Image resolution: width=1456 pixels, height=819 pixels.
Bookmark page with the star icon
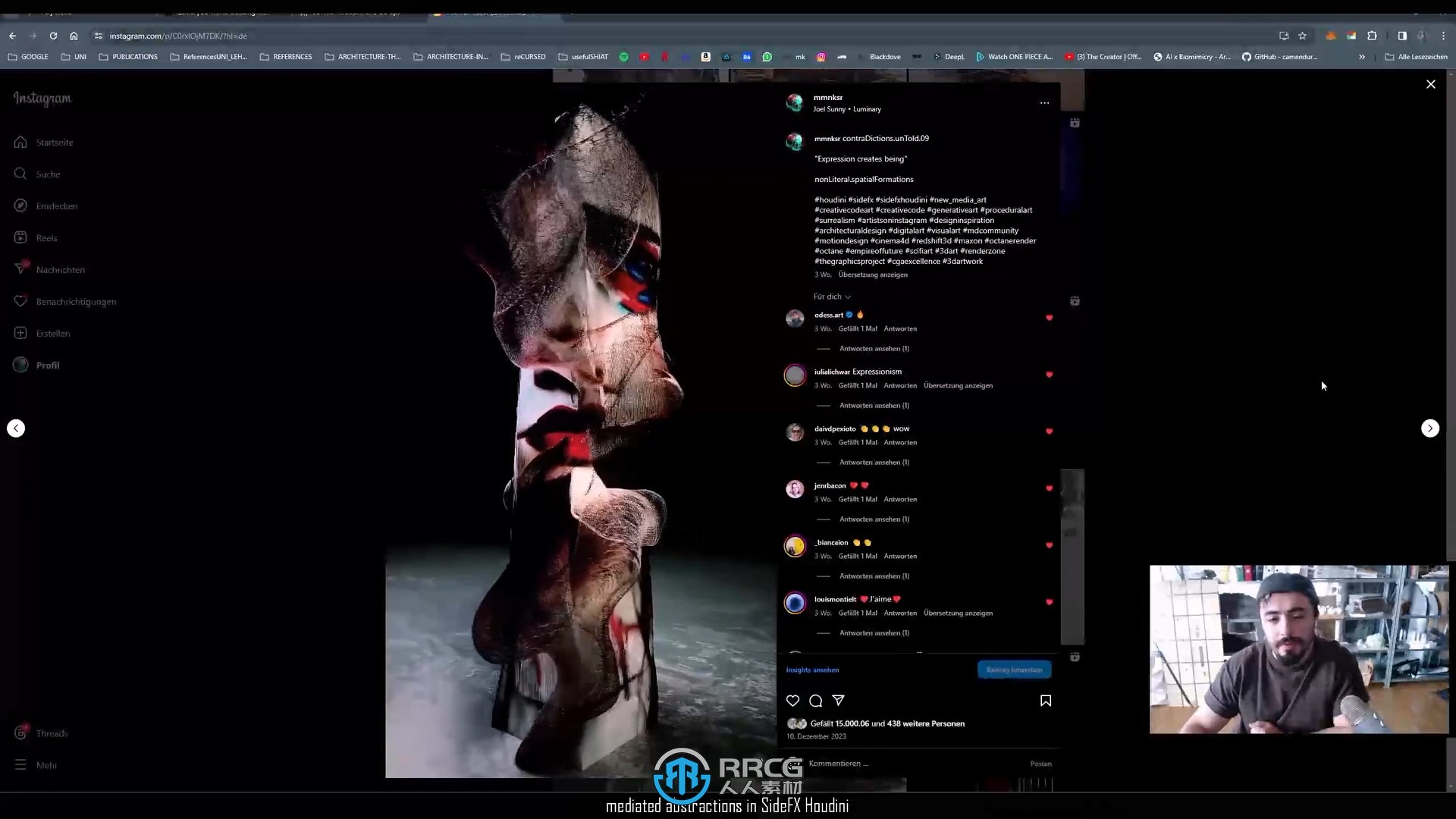(1302, 36)
